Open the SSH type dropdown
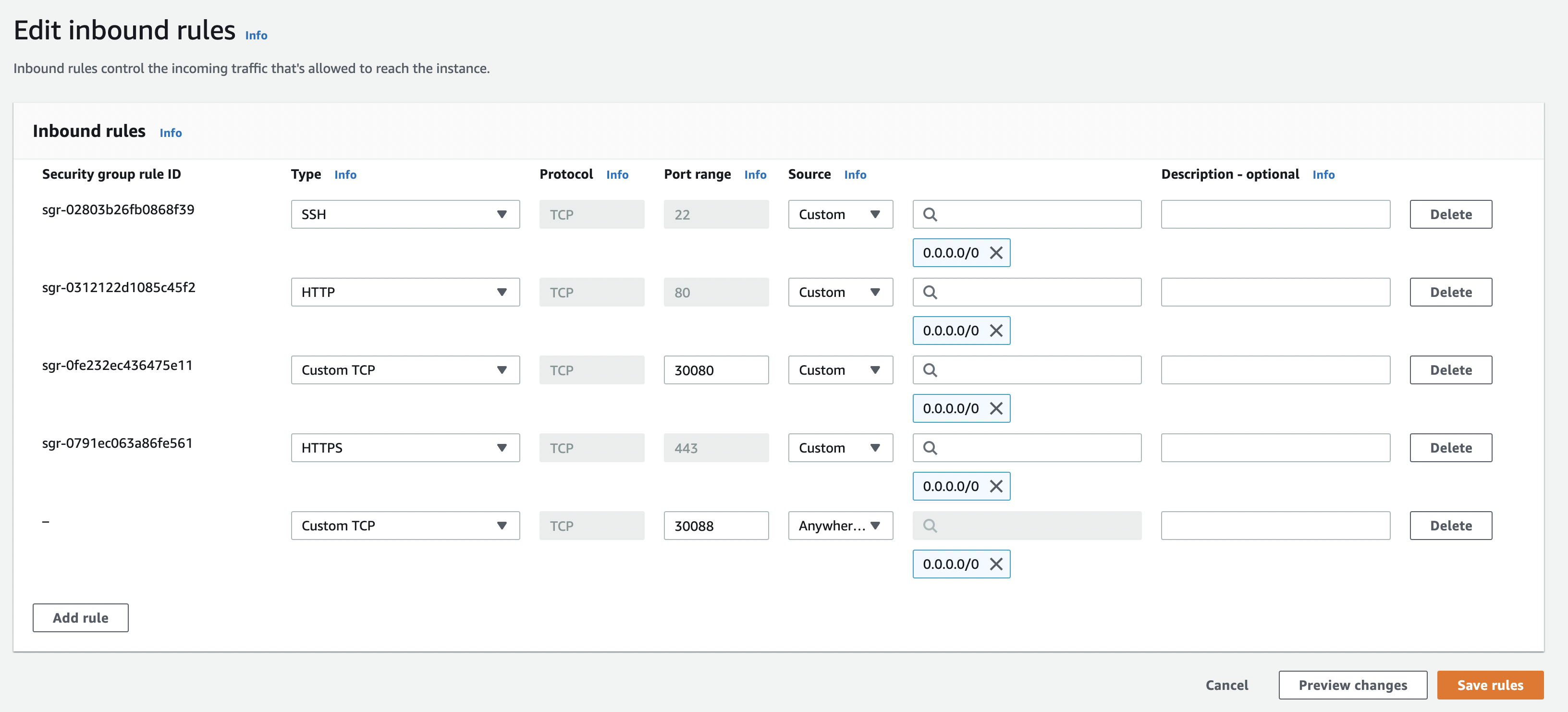Viewport: 1568px width, 712px height. (405, 214)
